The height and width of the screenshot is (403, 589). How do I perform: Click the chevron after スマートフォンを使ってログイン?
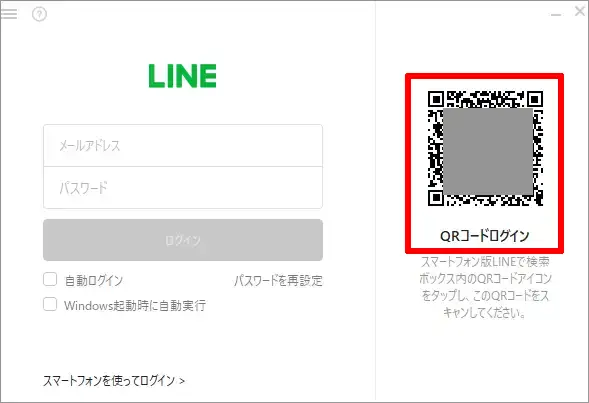[182, 381]
